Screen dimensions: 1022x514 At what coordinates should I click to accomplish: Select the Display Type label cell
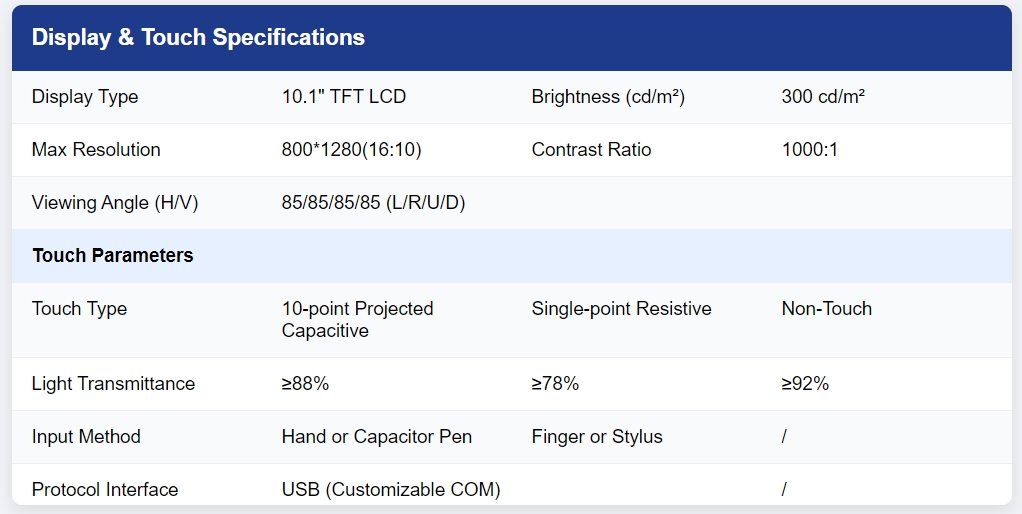pos(85,97)
